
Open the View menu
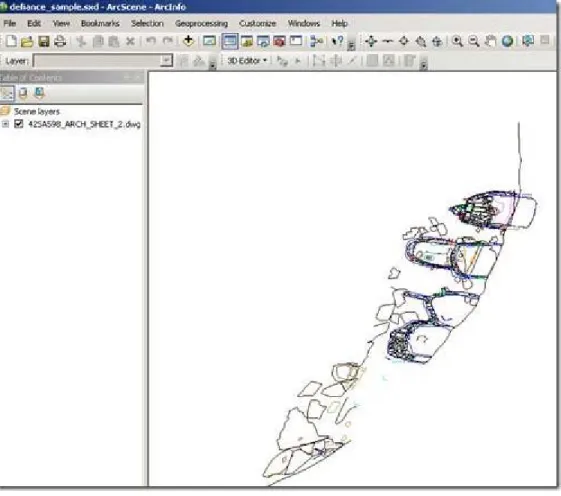point(61,24)
